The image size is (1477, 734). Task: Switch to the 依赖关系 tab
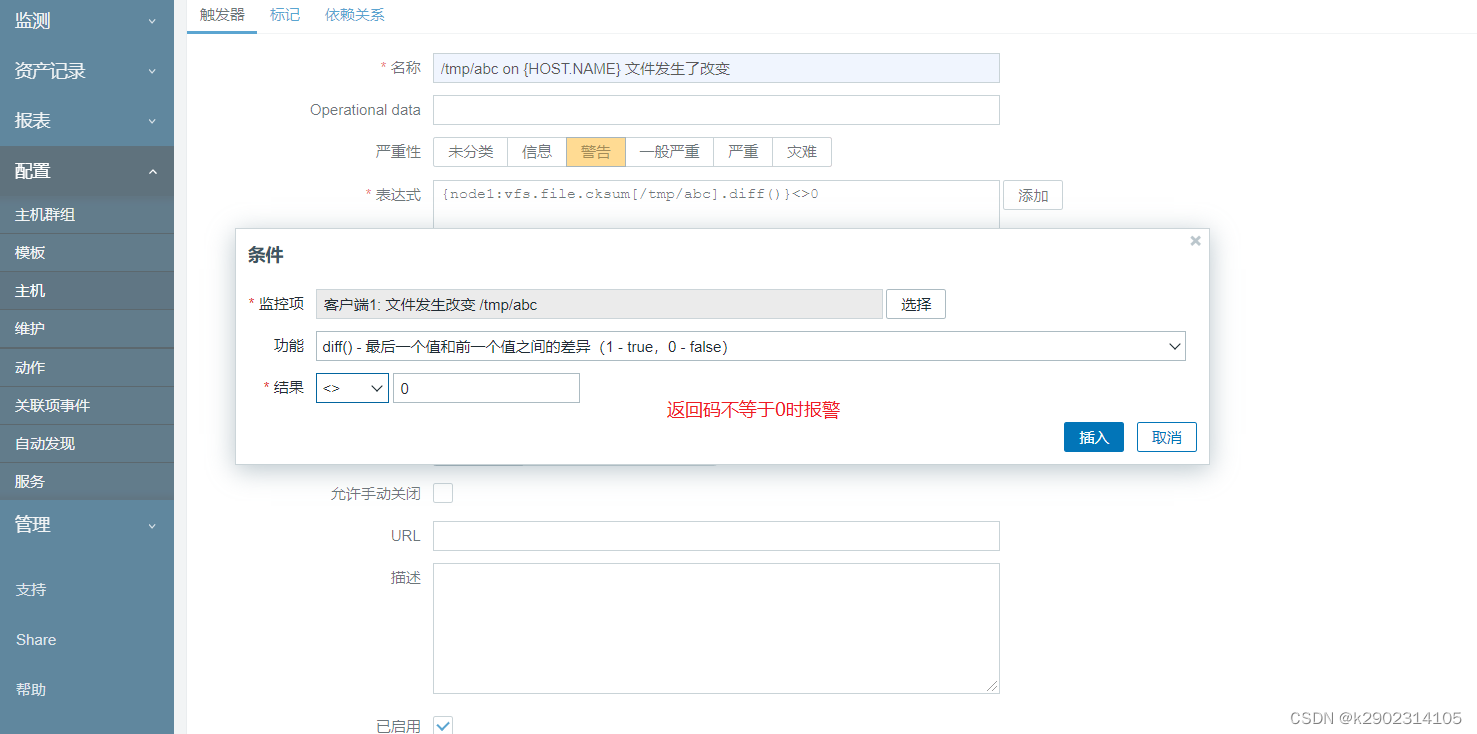coord(355,15)
